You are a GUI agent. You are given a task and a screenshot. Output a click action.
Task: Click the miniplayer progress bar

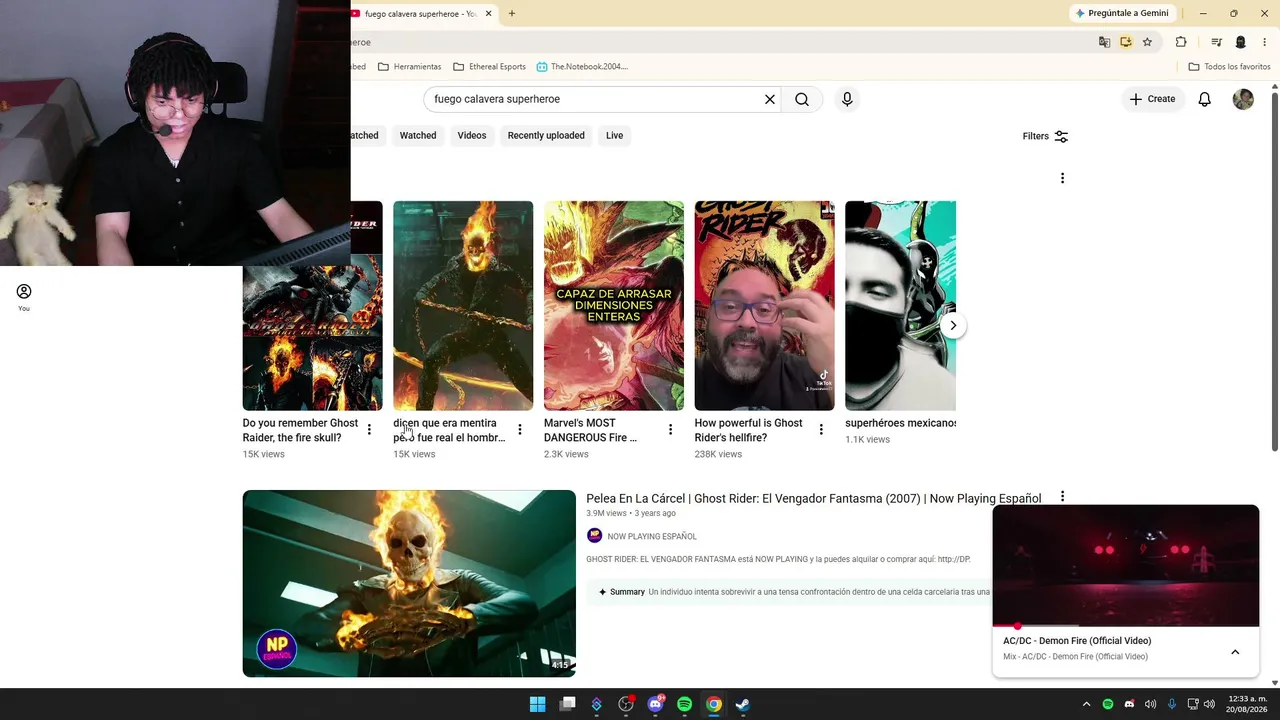1126,626
